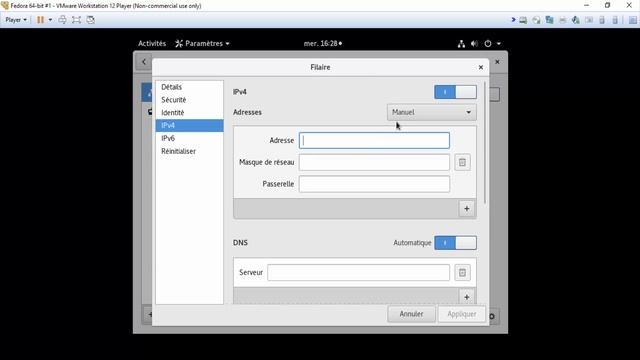Expand the pause button options arrow

click(x=50, y=20)
